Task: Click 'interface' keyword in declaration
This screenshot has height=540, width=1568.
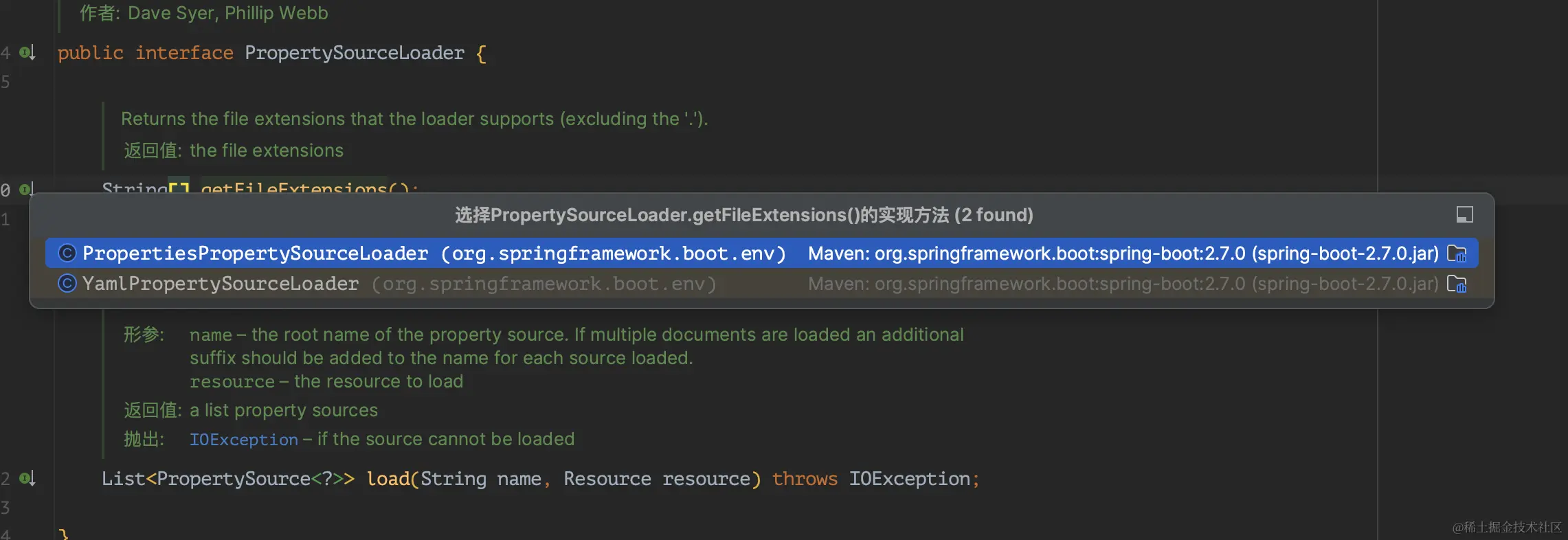Action: [184, 53]
